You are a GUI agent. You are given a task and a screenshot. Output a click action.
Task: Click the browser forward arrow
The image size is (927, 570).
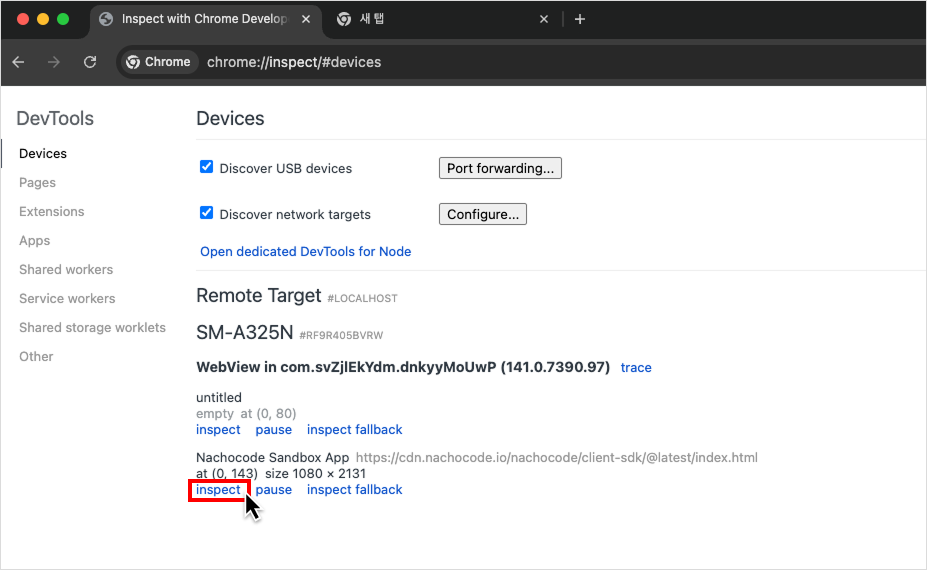(x=54, y=62)
